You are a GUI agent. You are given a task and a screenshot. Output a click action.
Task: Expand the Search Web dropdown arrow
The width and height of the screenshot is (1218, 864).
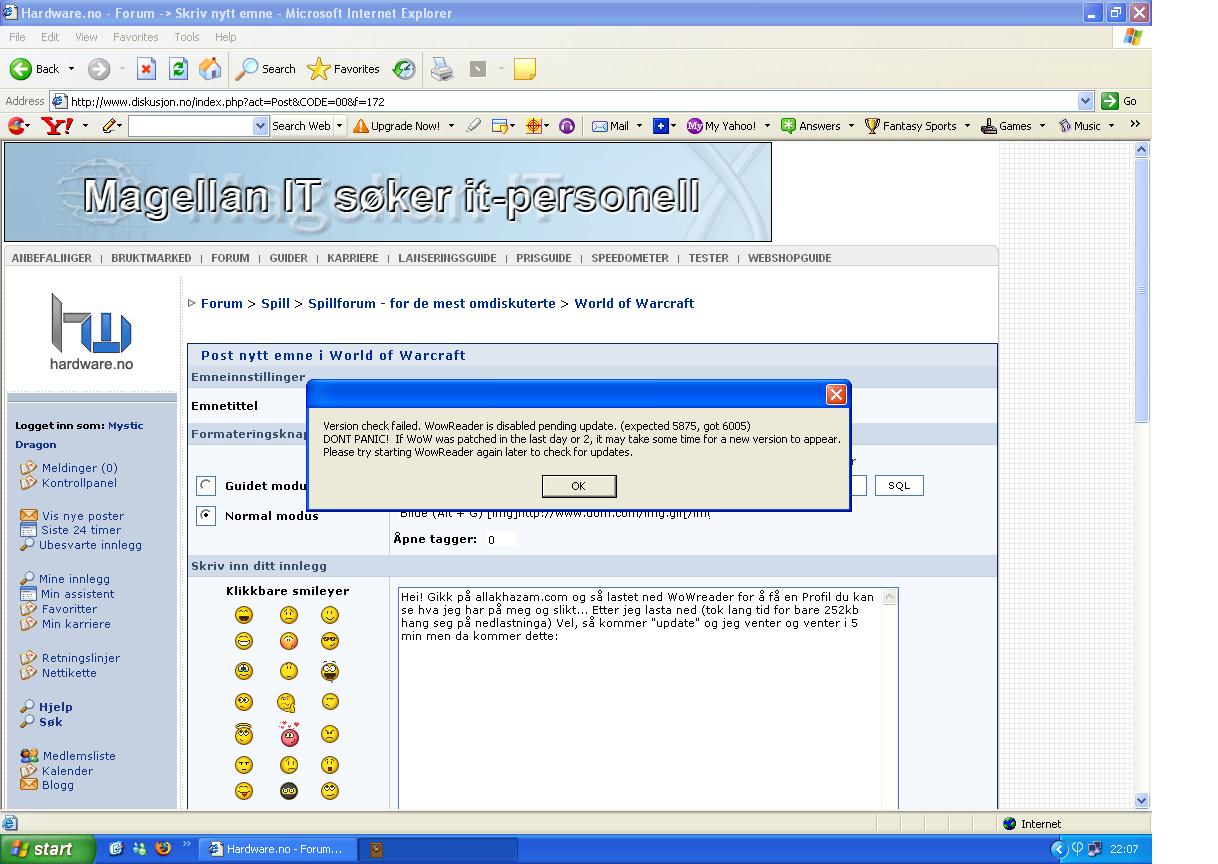(x=339, y=126)
